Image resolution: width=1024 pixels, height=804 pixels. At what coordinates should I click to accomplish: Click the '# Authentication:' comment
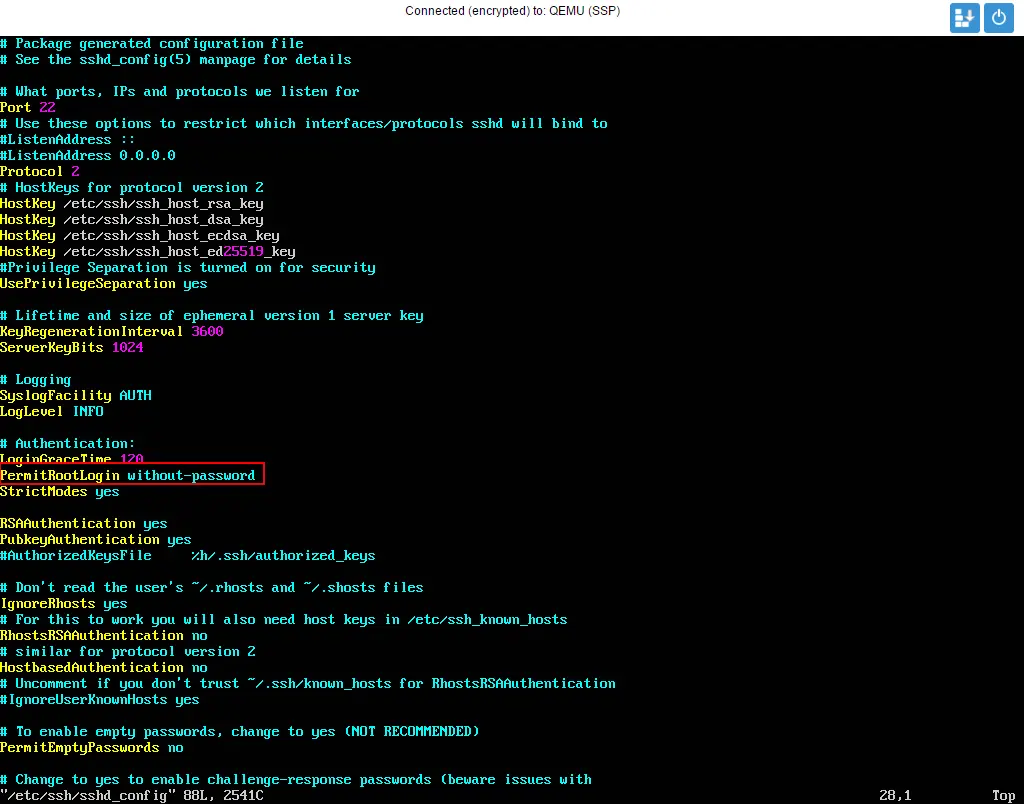(68, 443)
